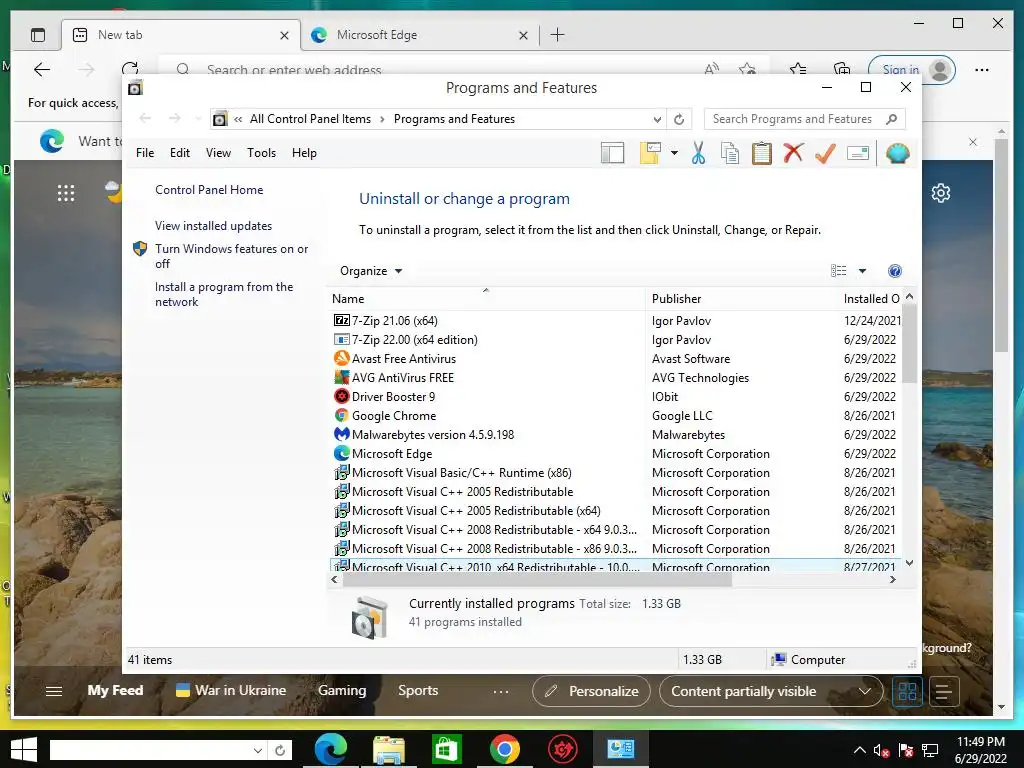Open War in Ukraine feed section
This screenshot has width=1024, height=768.
click(x=231, y=690)
